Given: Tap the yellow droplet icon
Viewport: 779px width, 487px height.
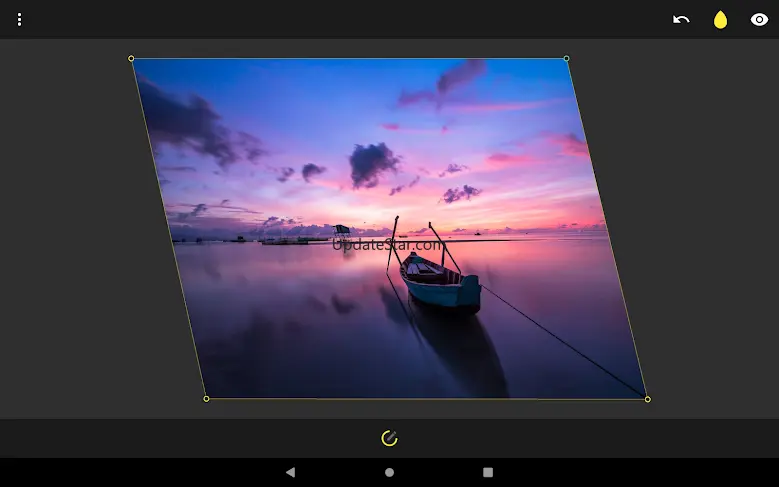Looking at the screenshot, I should 720,20.
